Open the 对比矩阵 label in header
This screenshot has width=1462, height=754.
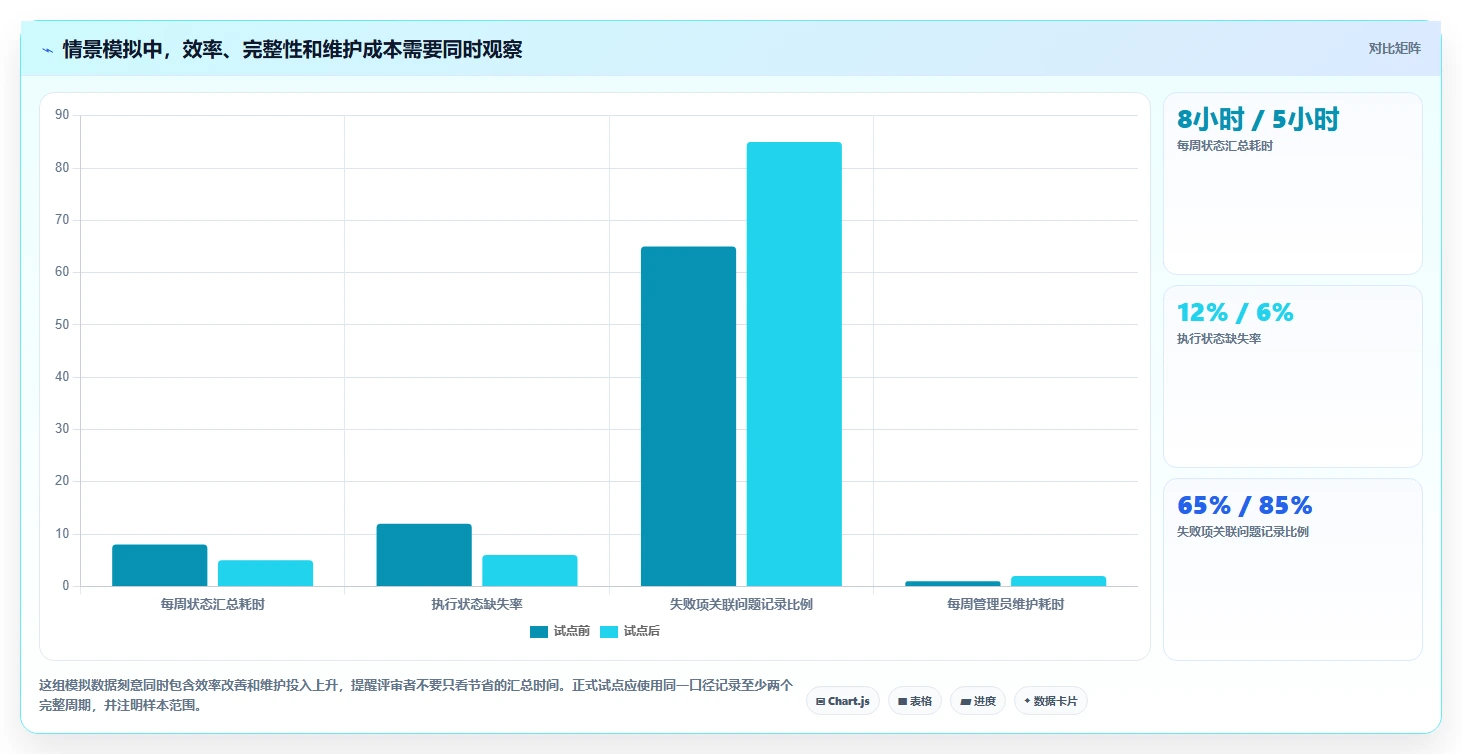pos(1394,48)
